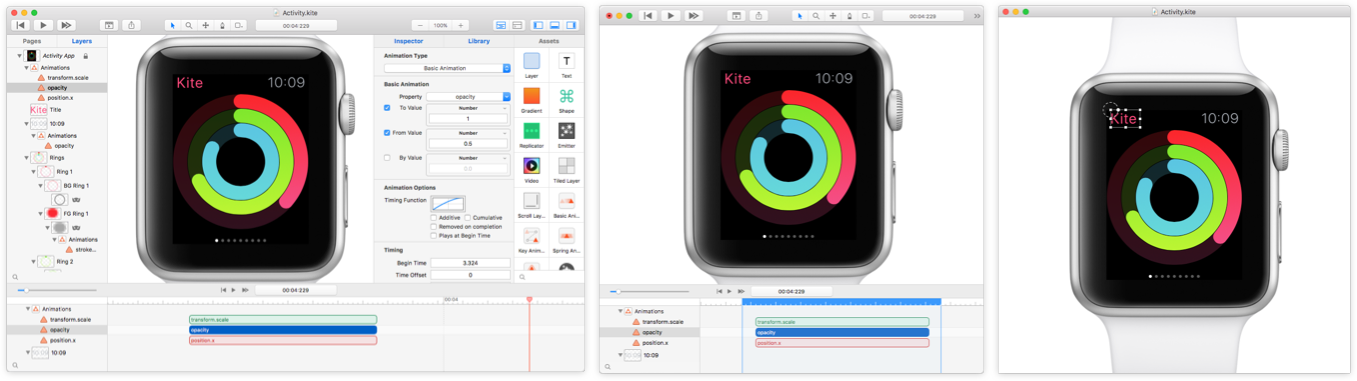
Task: Select the blue opacity bar in left timeline
Action: point(283,329)
